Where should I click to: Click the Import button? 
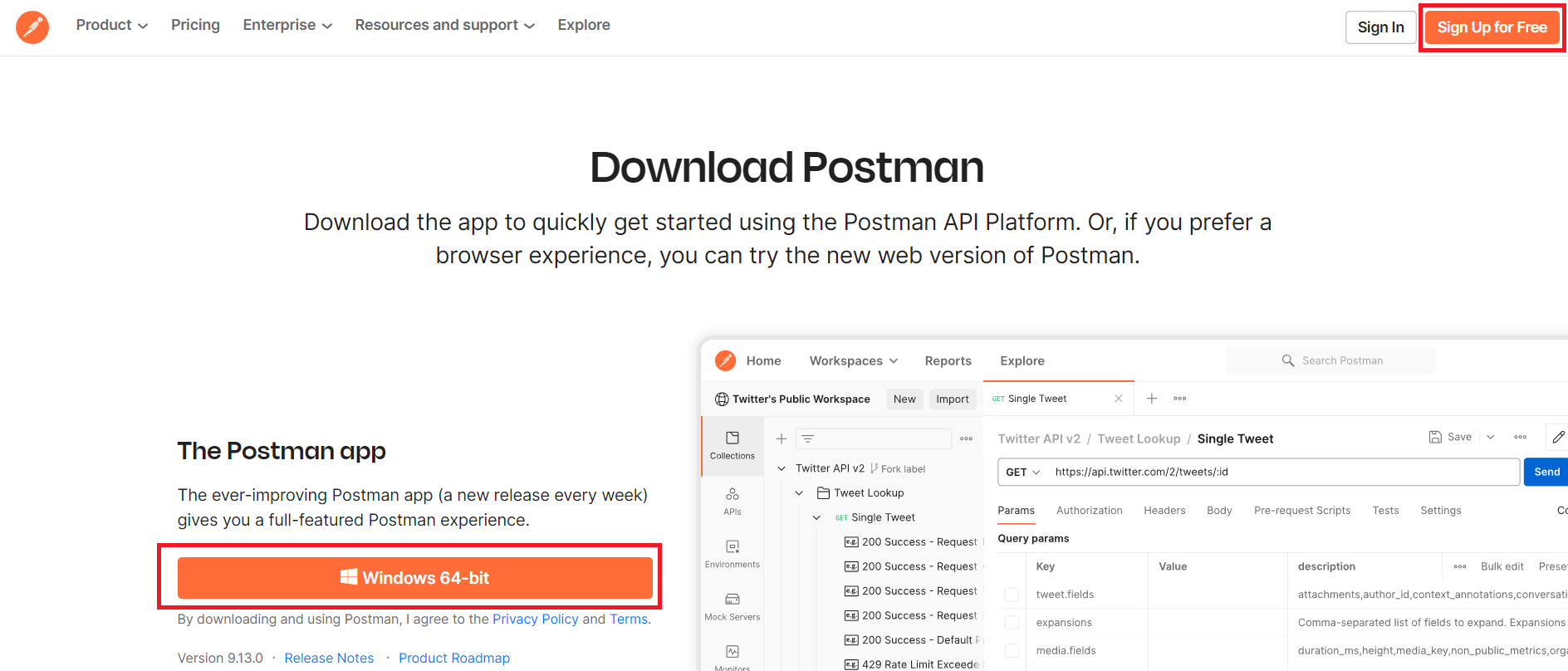point(953,399)
